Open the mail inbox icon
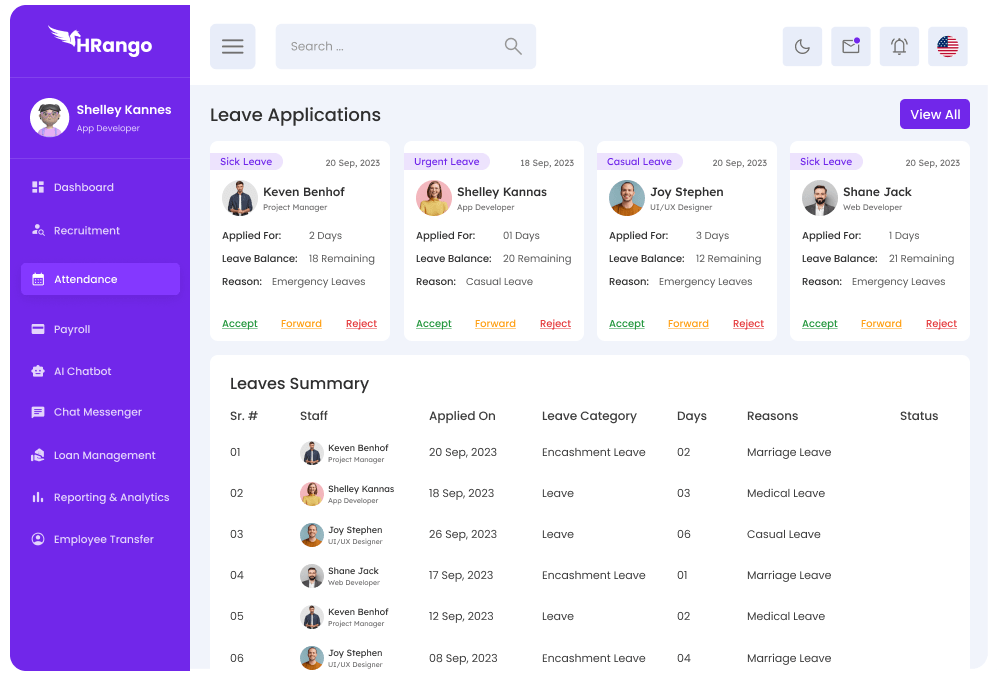 850,47
